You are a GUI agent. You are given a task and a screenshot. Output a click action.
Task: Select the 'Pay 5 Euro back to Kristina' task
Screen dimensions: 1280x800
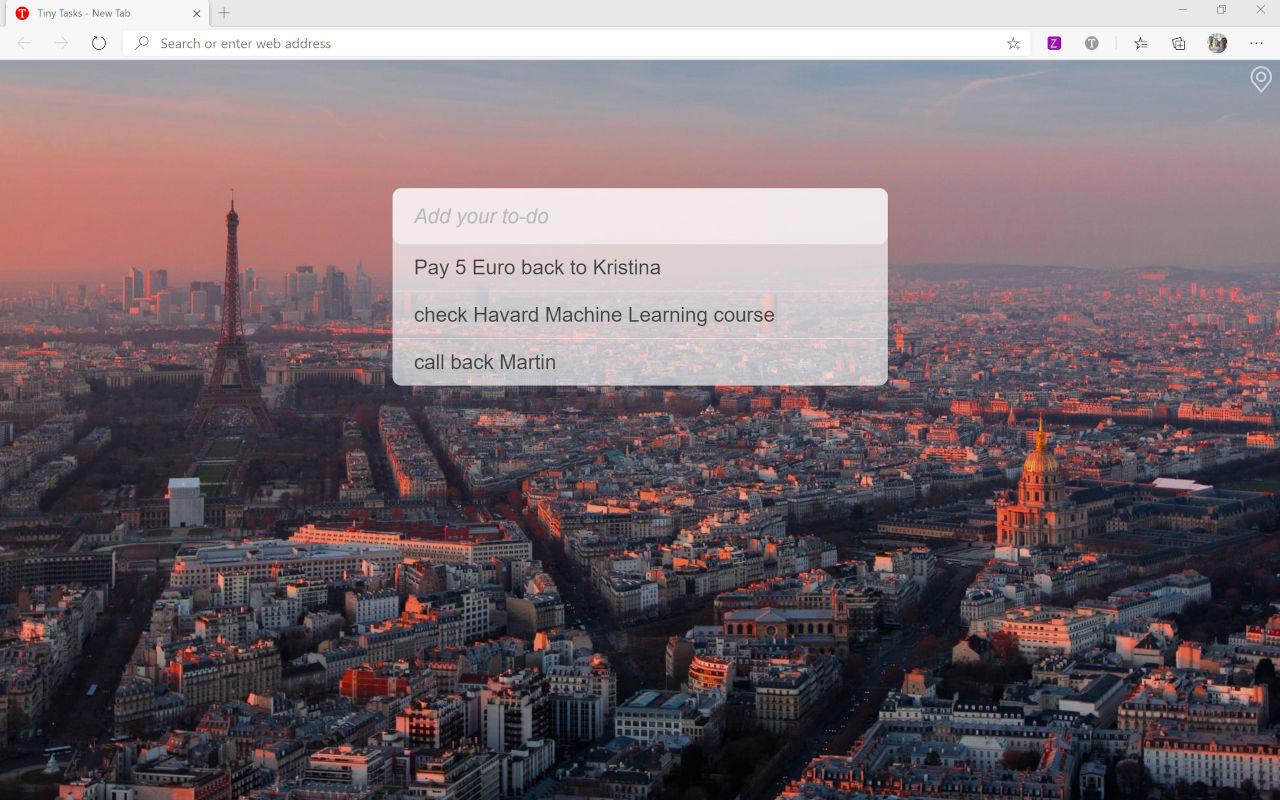[537, 267]
